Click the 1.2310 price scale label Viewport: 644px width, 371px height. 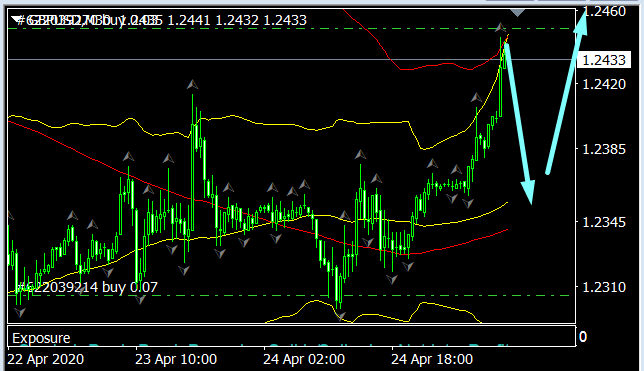point(604,287)
